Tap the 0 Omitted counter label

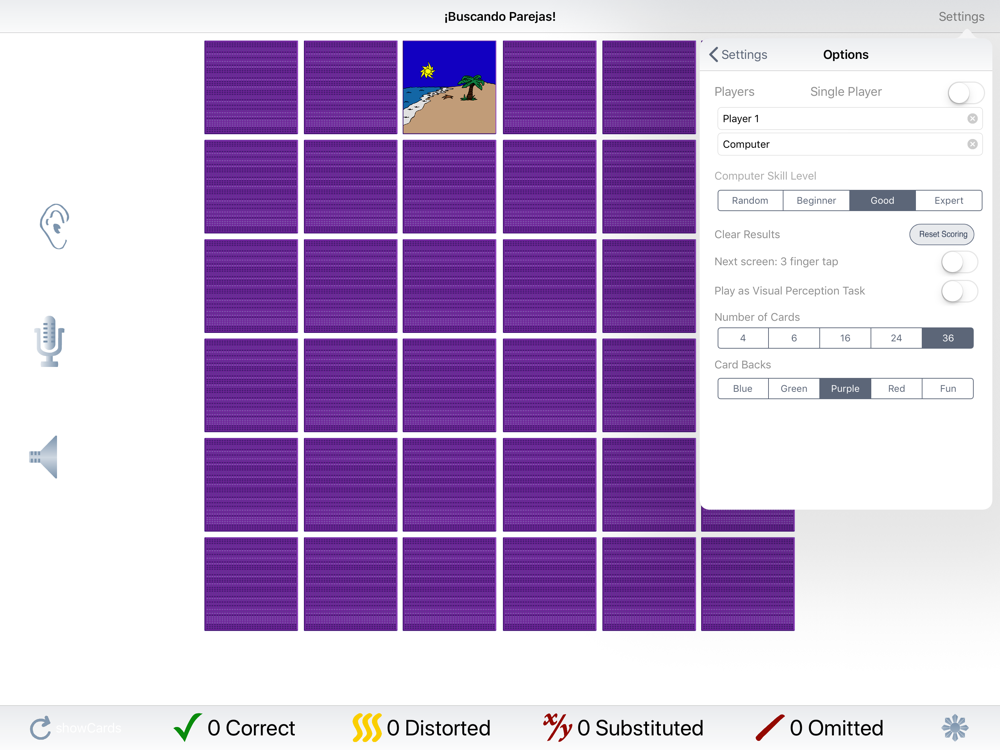(837, 728)
